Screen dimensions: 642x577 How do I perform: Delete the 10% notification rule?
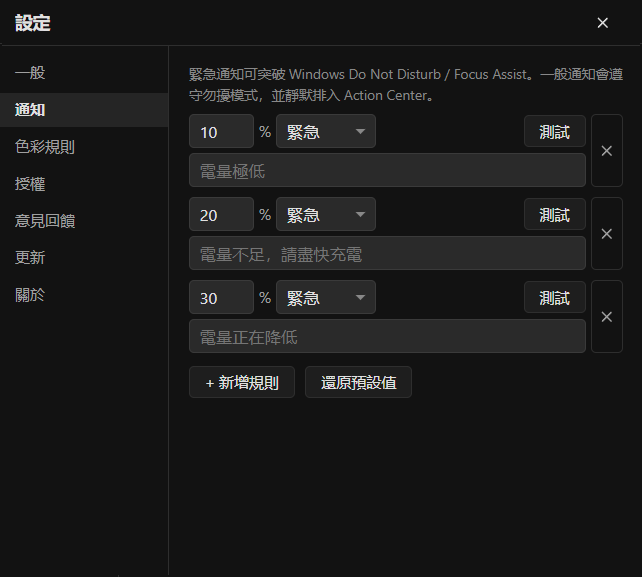point(607,151)
